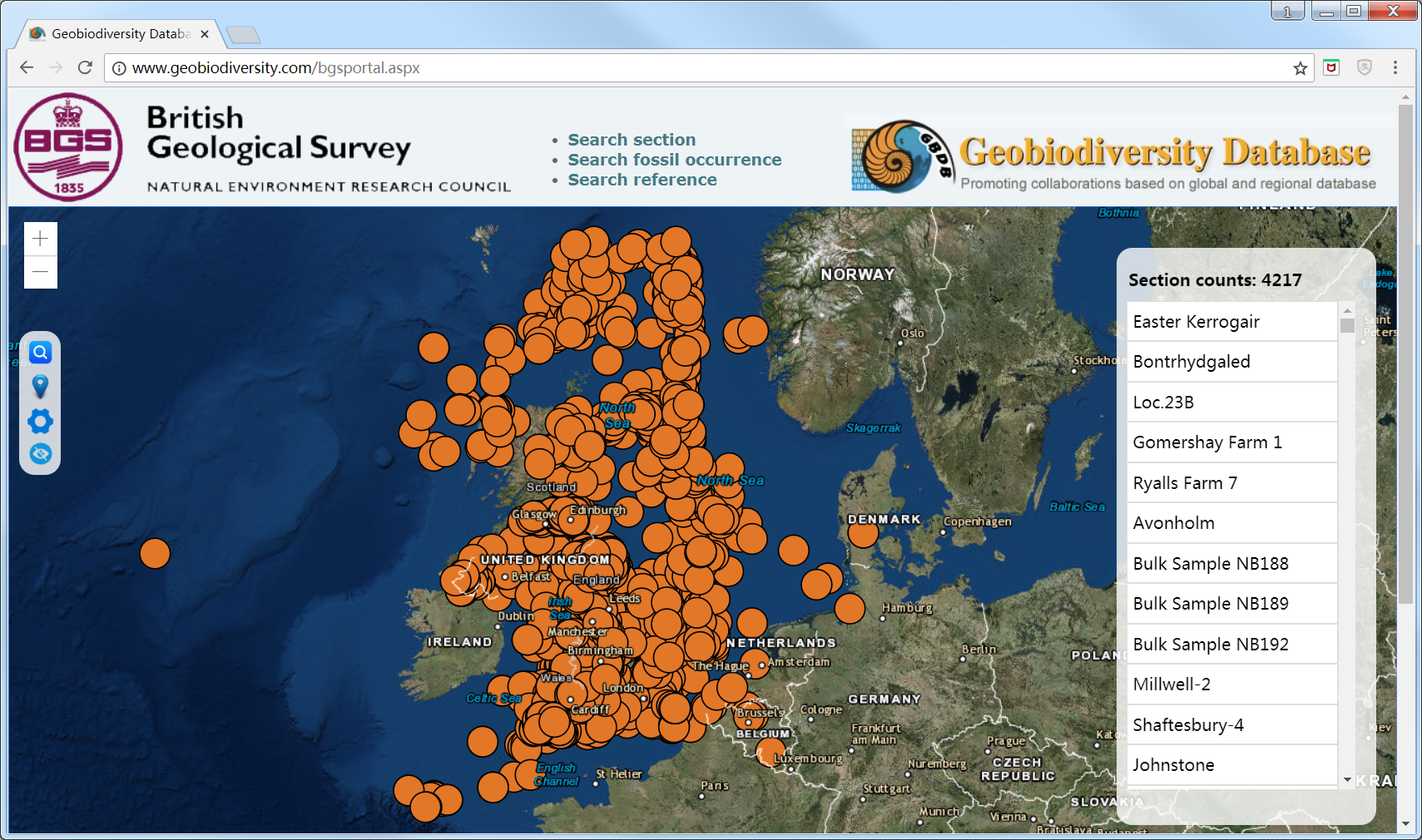This screenshot has height=840, width=1422.
Task: Open a new browser tab
Action: point(243,34)
